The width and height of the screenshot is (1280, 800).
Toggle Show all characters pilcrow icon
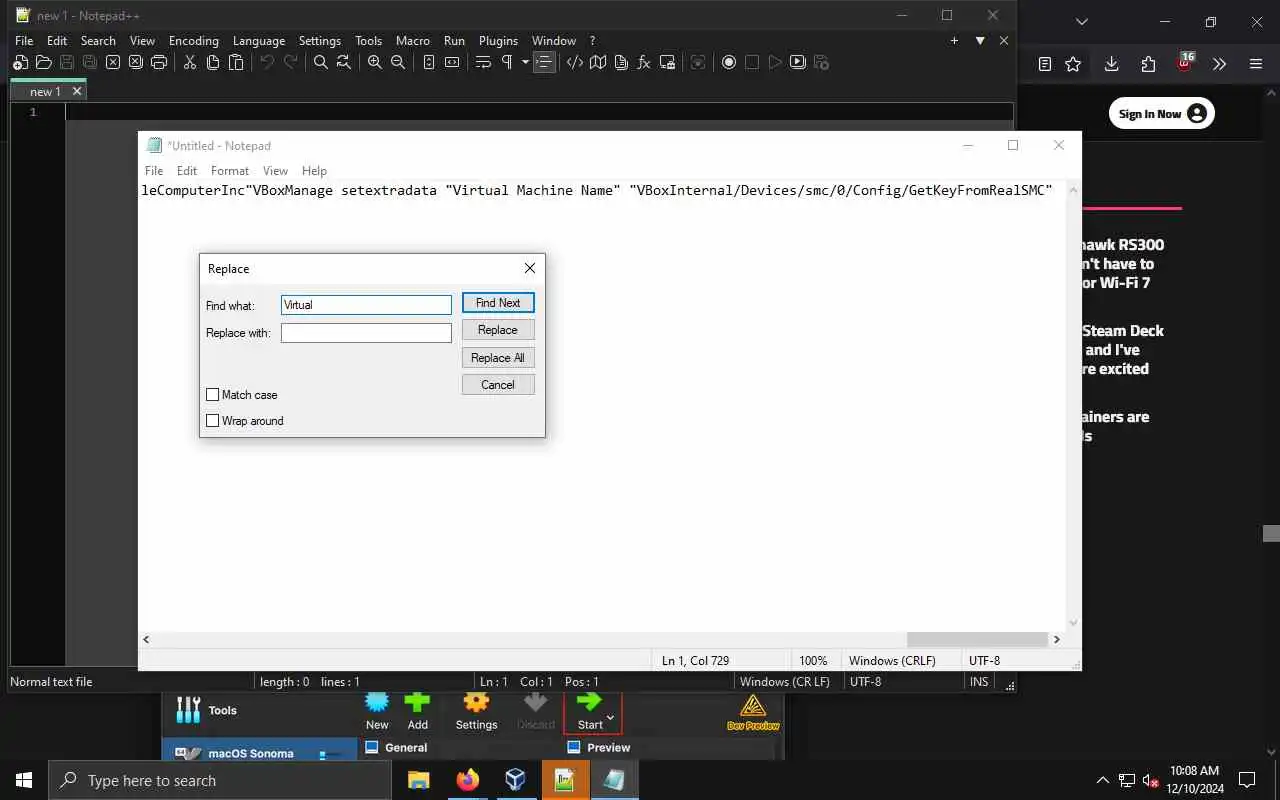click(x=507, y=62)
